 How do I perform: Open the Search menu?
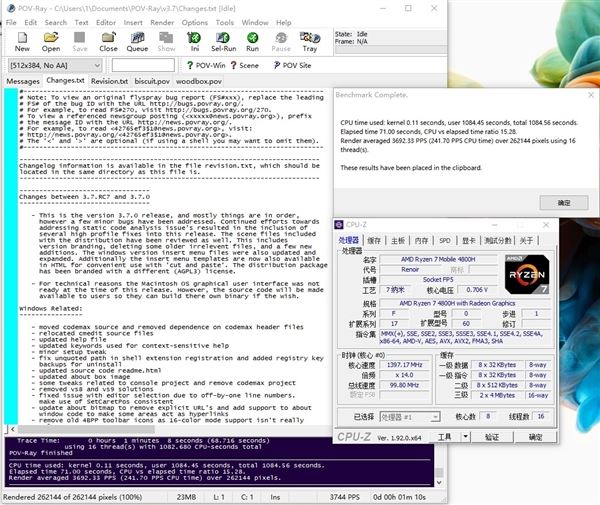tap(55, 23)
